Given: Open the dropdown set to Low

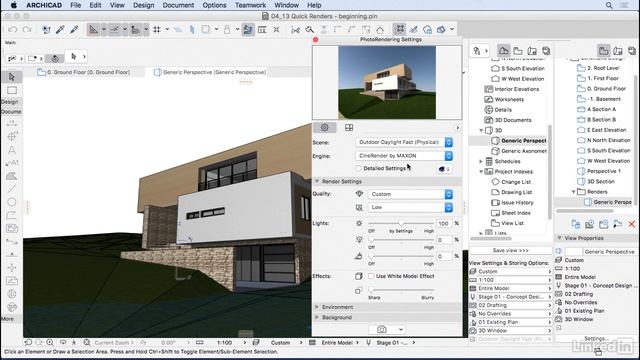Looking at the screenshot, I should pos(410,207).
